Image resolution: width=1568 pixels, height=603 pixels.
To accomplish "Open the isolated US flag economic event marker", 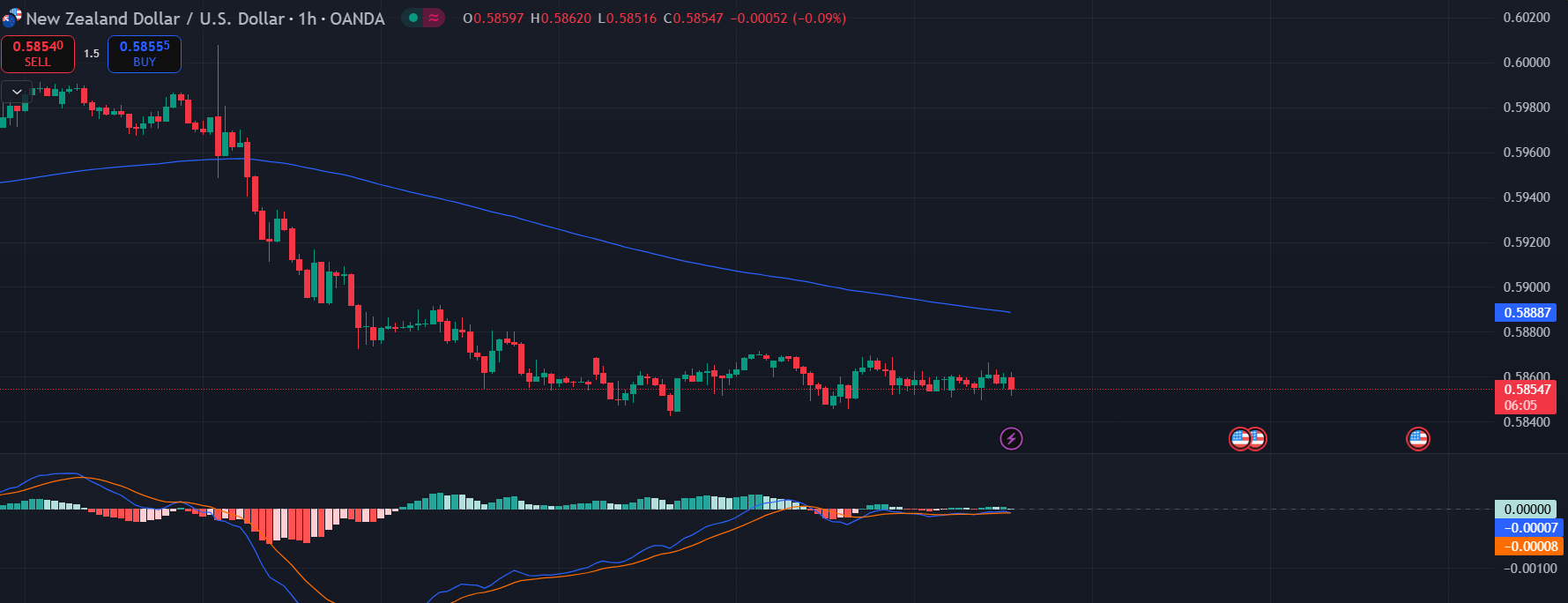I will click(1417, 438).
